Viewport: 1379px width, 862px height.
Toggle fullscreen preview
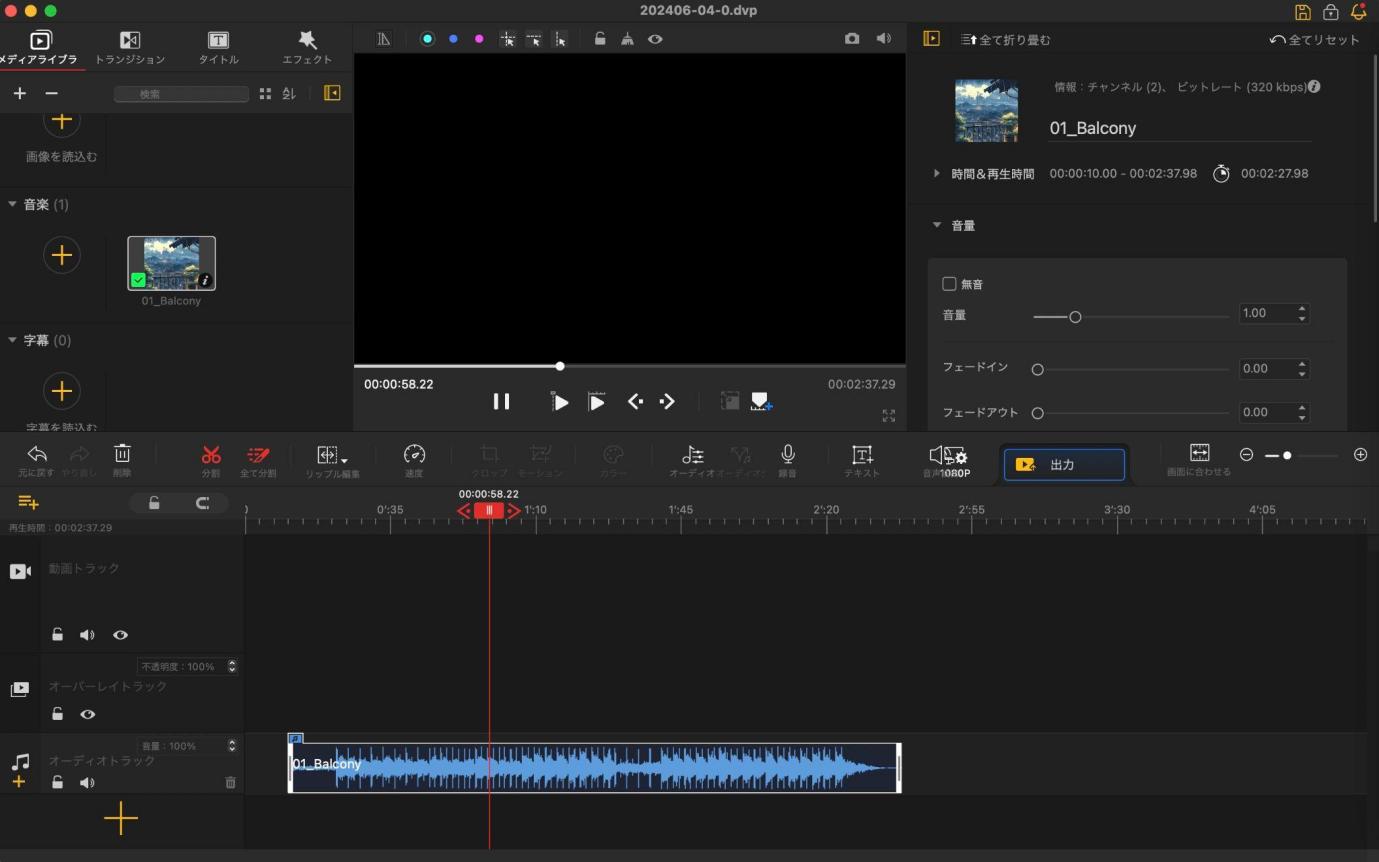888,415
